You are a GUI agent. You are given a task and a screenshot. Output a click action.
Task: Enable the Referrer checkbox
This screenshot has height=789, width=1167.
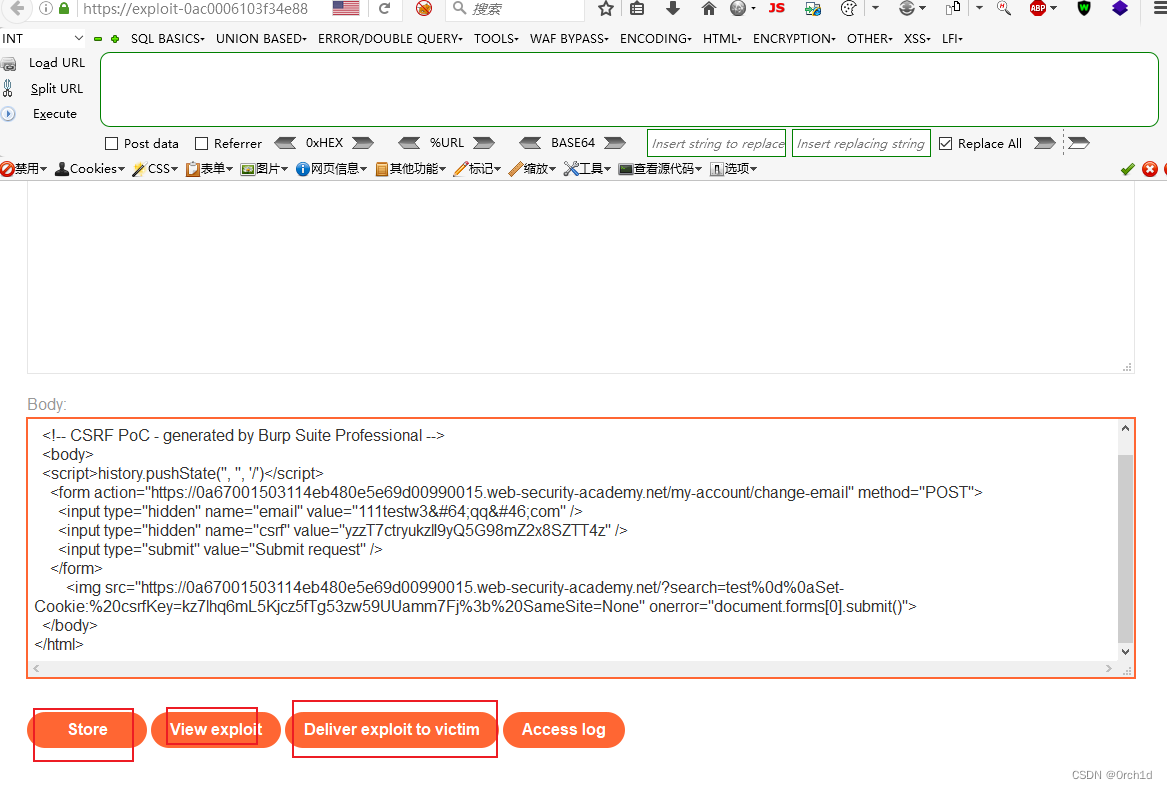coord(201,144)
